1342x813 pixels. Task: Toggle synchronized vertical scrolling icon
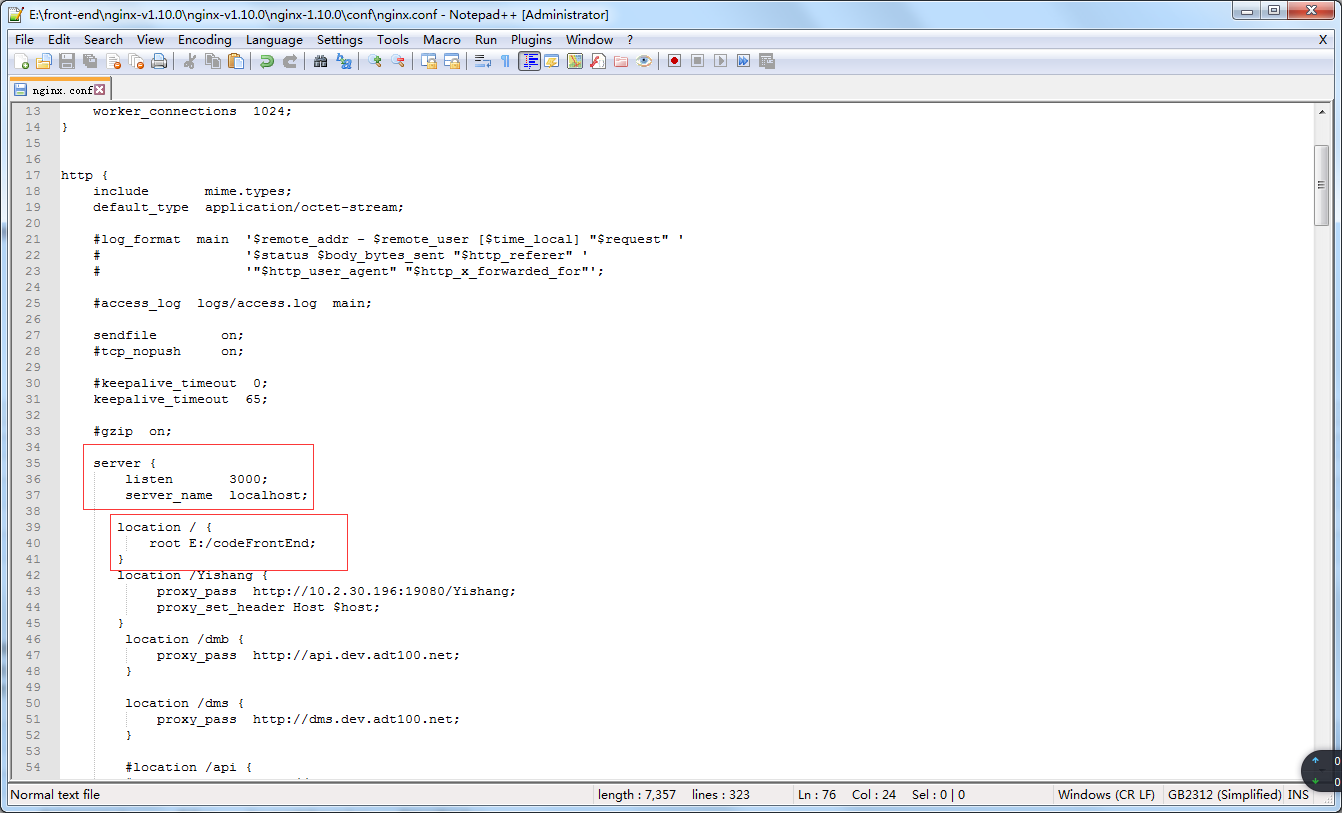click(429, 61)
